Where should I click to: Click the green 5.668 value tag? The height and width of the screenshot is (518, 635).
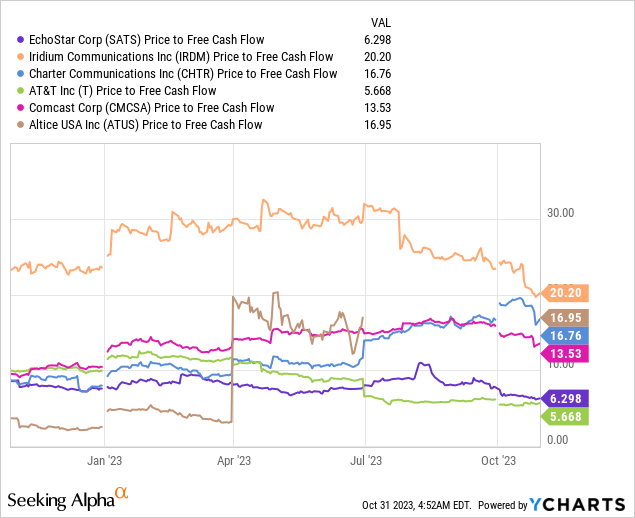pos(568,415)
